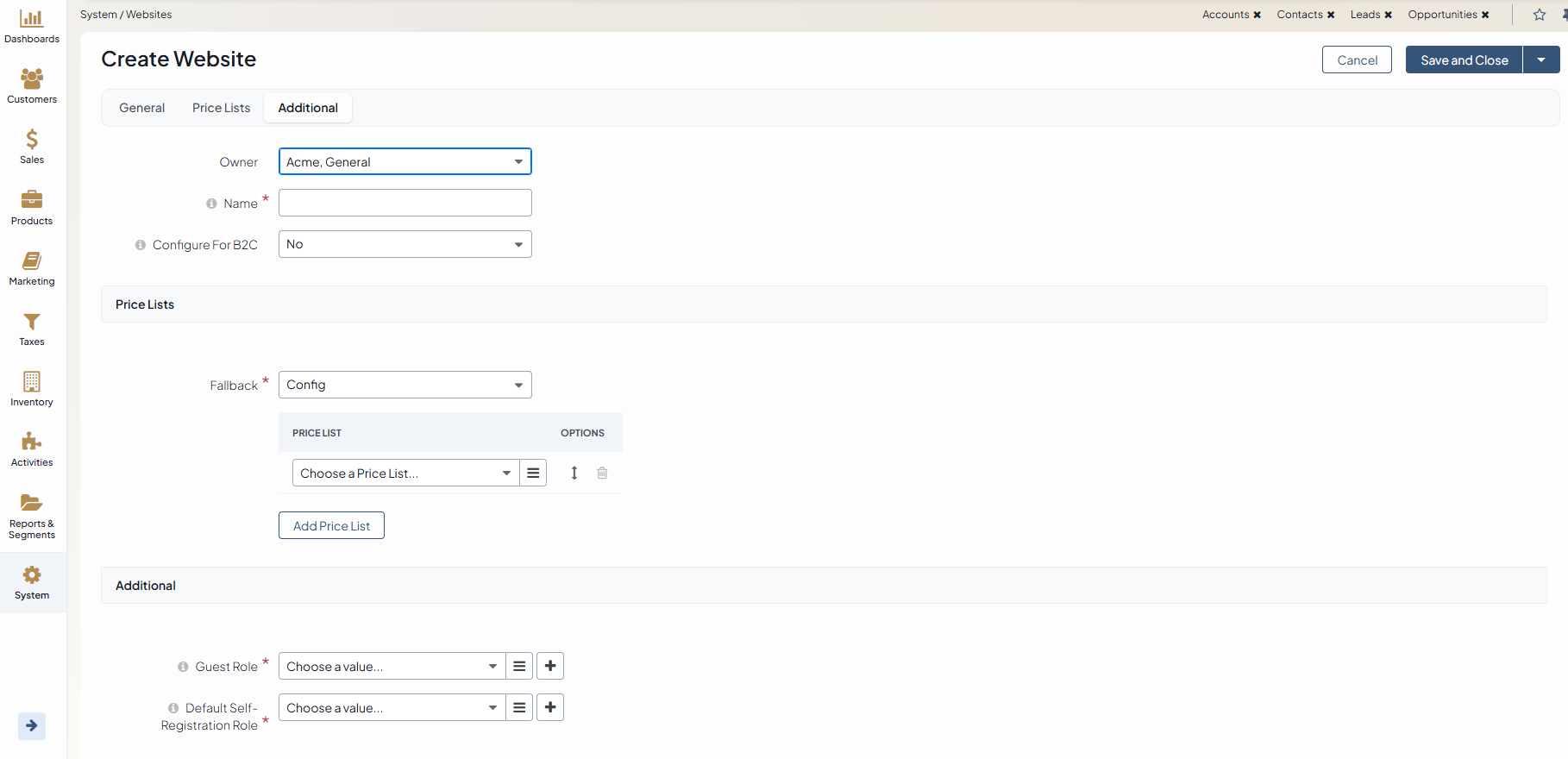The image size is (1568, 759).
Task: Click plus button to add Guest Role
Action: coord(550,666)
